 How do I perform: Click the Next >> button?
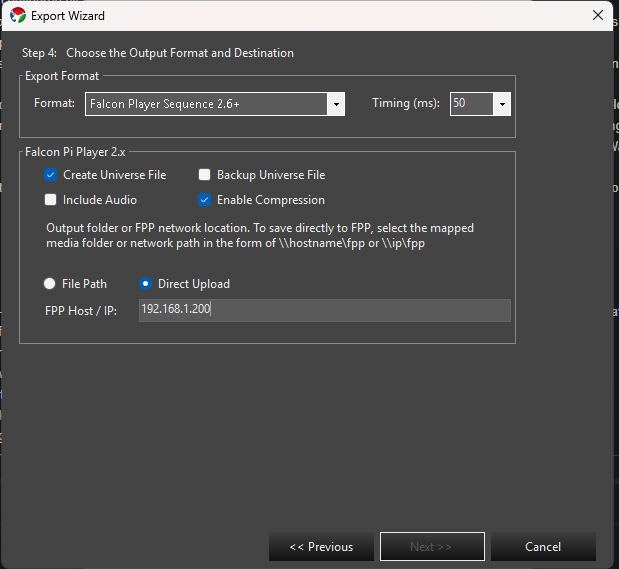pos(432,546)
